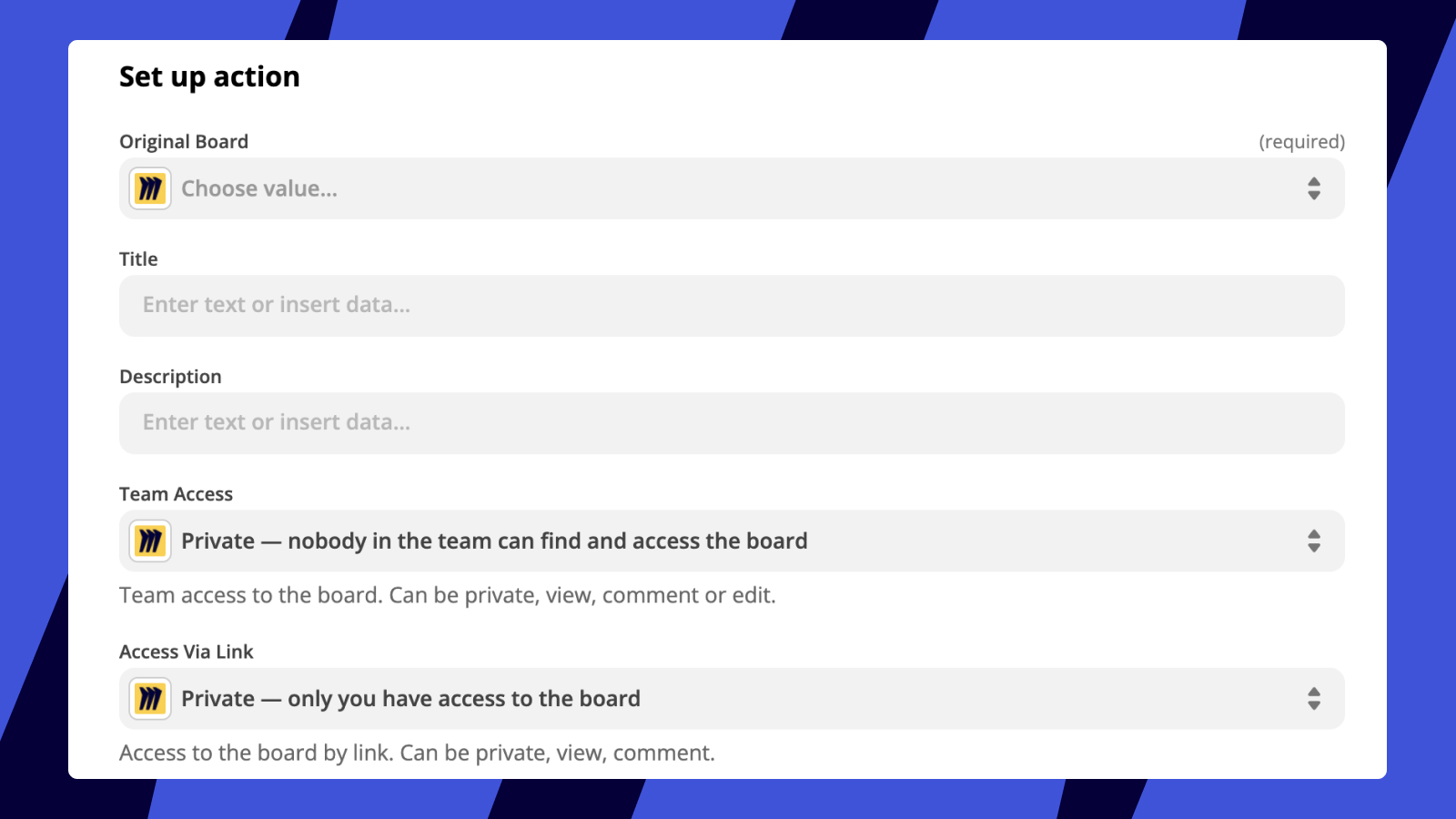The image size is (1456, 819).
Task: Click the "Original Board" field label
Action: pyautogui.click(x=184, y=142)
